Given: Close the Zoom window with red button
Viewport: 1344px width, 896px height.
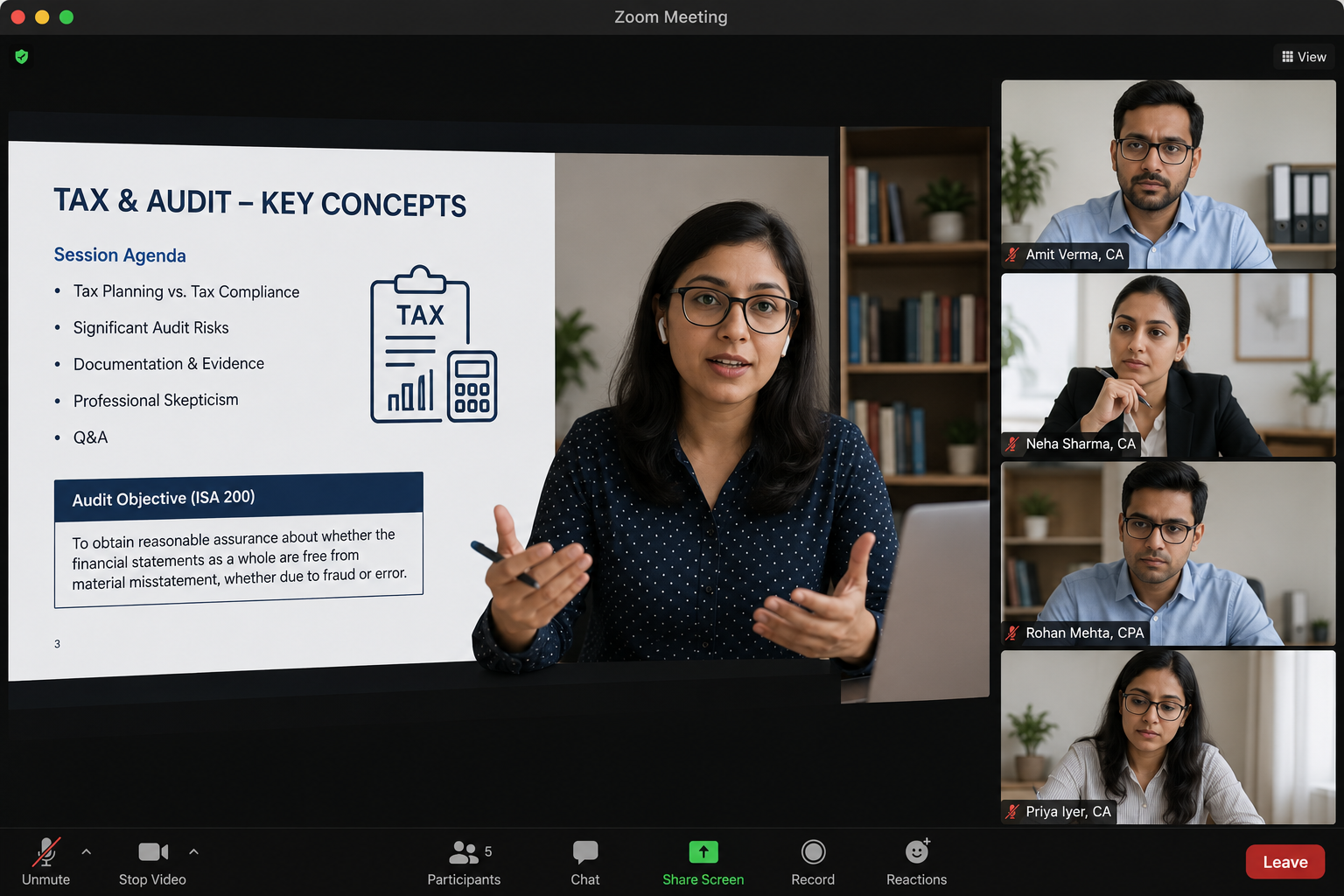Looking at the screenshot, I should pyautogui.click(x=17, y=17).
